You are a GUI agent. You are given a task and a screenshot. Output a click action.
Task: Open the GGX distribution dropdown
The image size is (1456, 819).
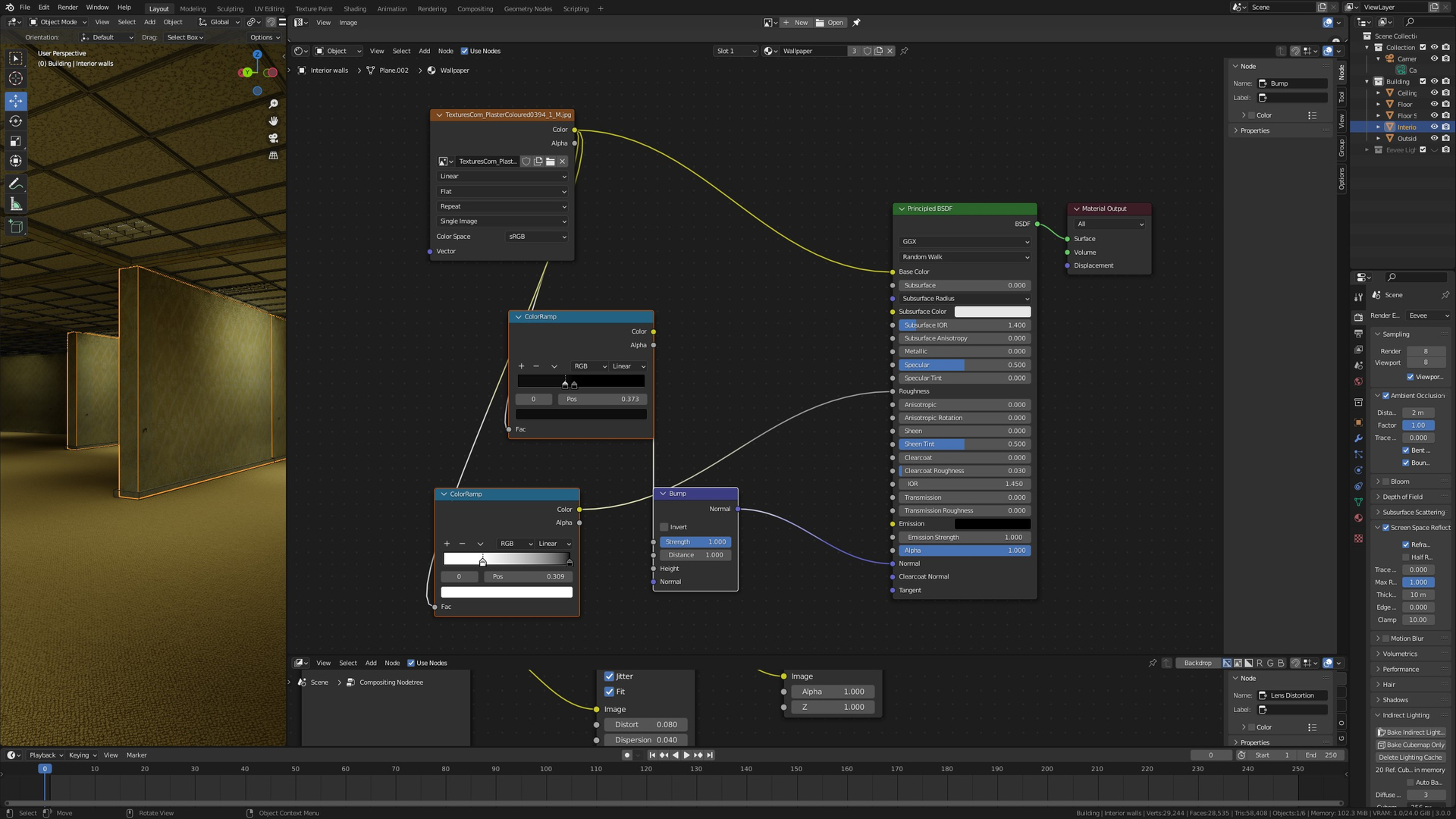tap(965, 242)
